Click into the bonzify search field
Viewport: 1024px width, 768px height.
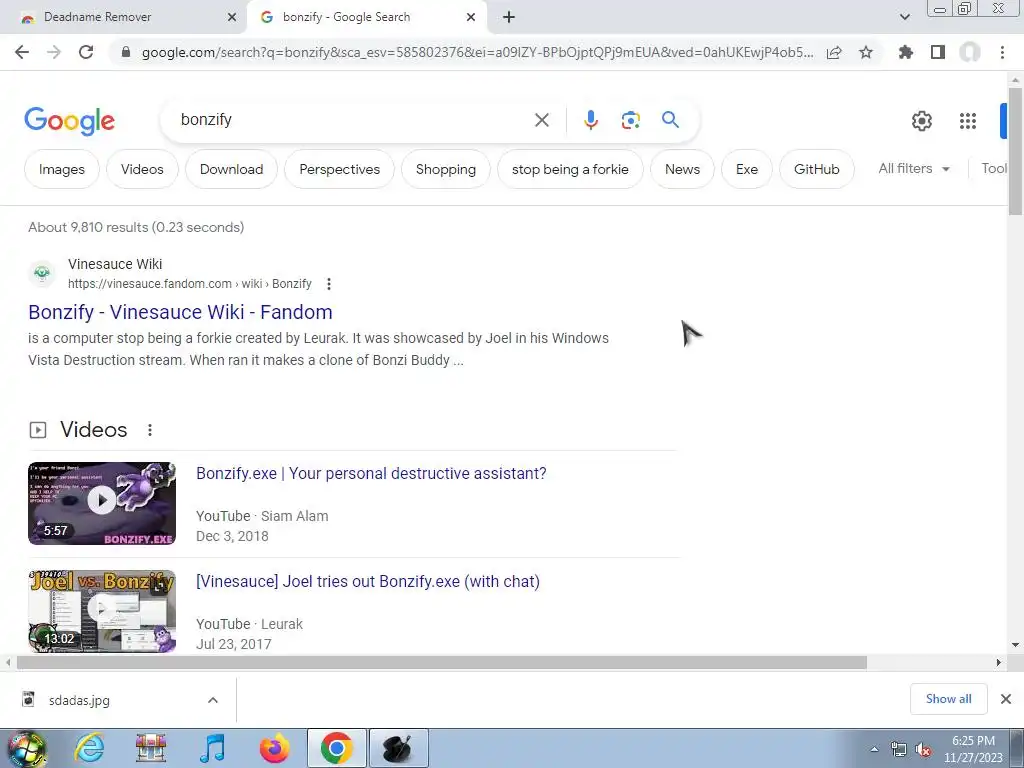click(353, 120)
